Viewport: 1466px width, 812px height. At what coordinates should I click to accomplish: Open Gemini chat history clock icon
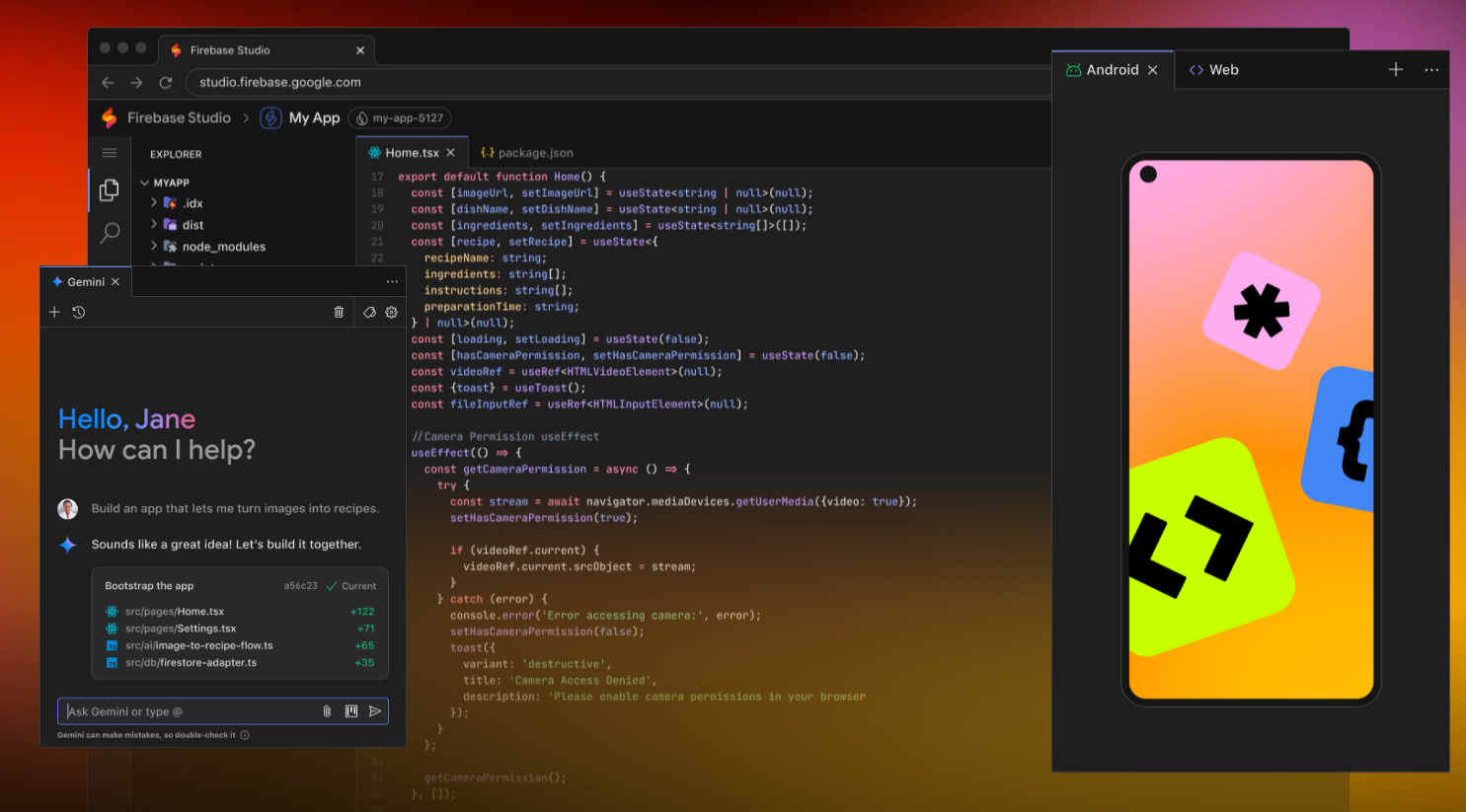[x=79, y=312]
